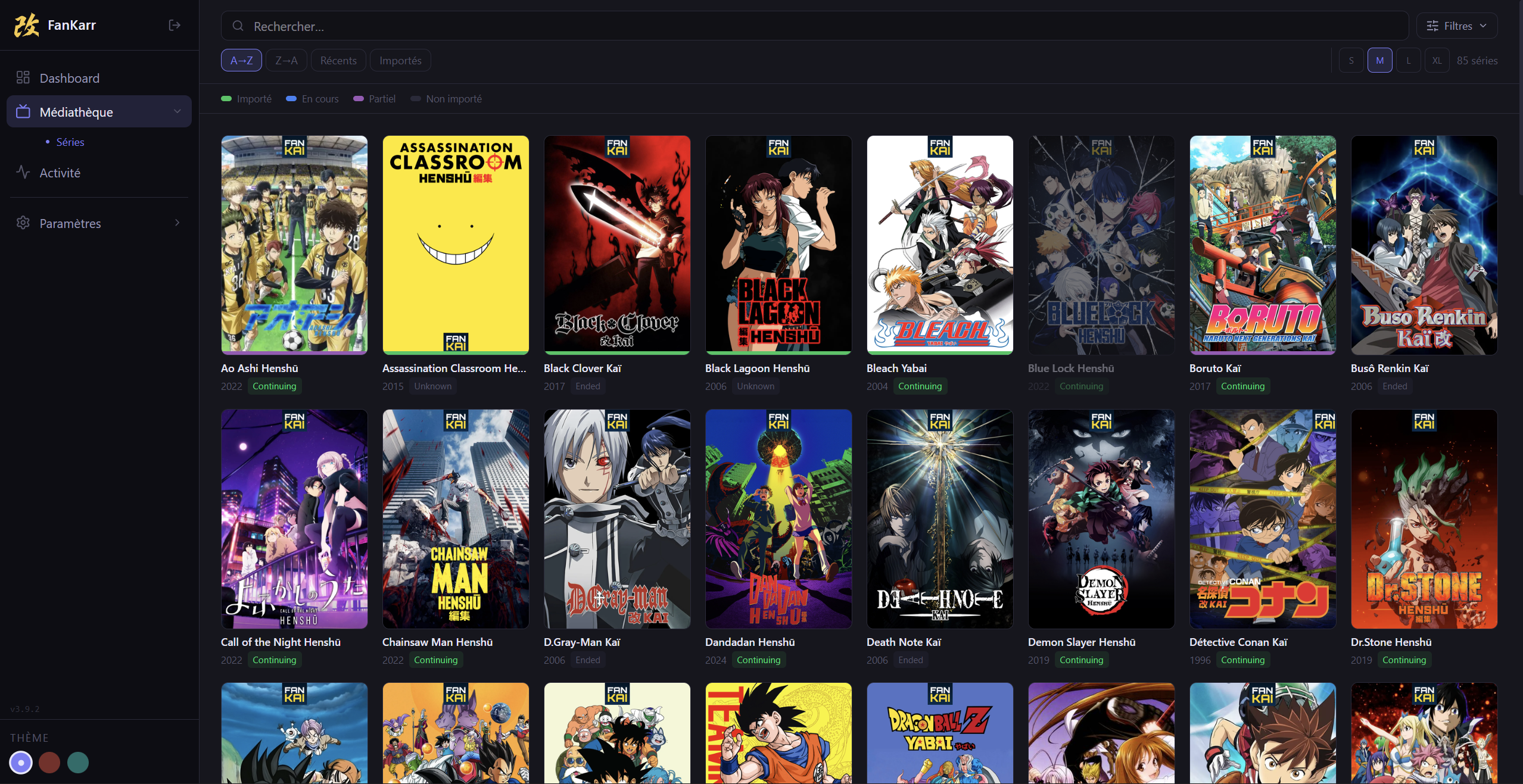Viewport: 1523px width, 784px height.
Task: Click the Filtres sliders icon
Action: (x=1432, y=26)
